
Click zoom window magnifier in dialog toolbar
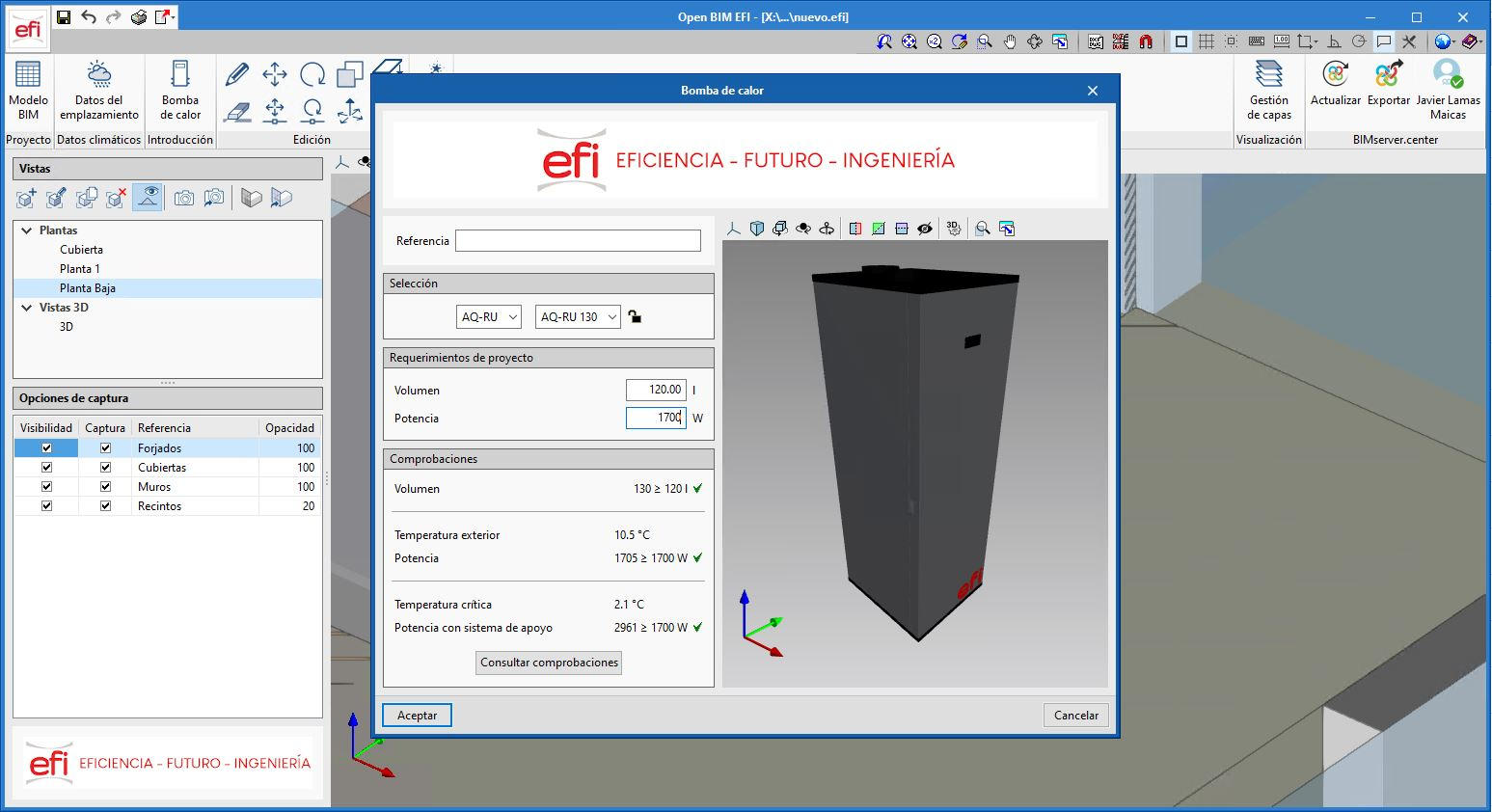point(983,229)
